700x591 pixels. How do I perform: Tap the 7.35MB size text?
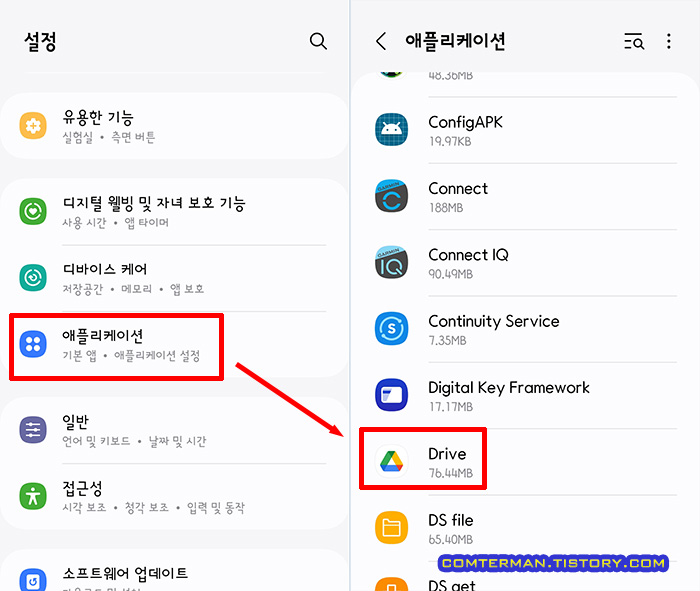point(447,341)
